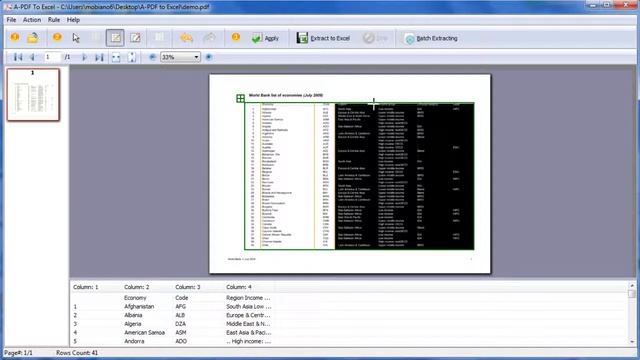
Task: Click Extract to Excel button
Action: pyautogui.click(x=323, y=38)
